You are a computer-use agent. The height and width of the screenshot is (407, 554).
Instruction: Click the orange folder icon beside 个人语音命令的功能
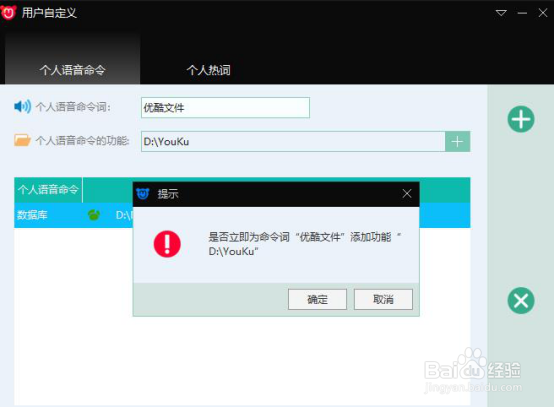(22, 140)
